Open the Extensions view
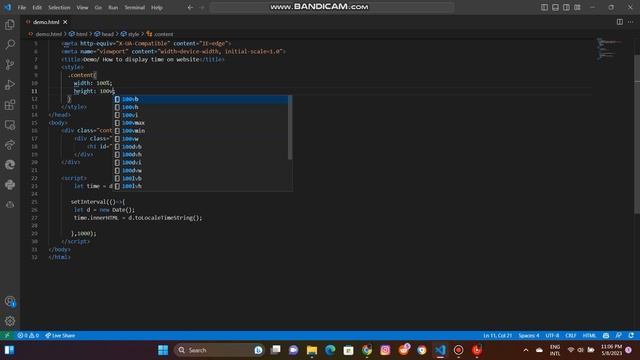The image size is (640, 360). (10, 104)
